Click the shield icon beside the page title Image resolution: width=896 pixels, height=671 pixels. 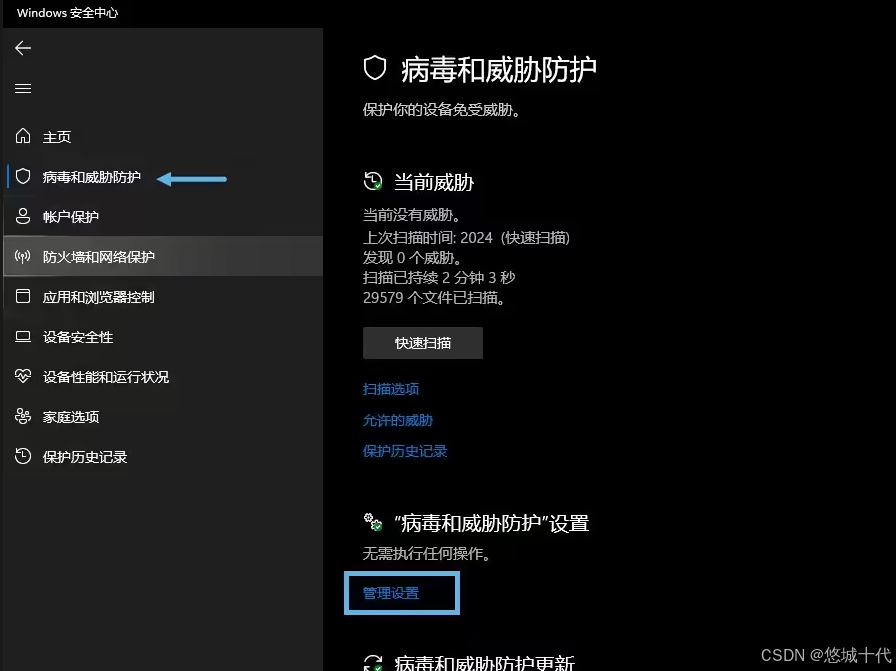pos(375,68)
